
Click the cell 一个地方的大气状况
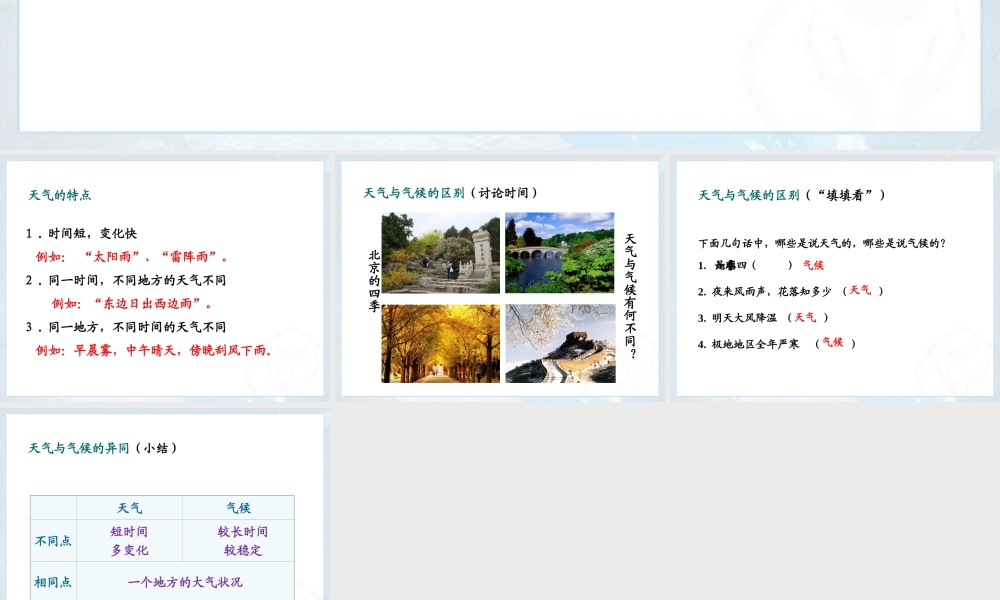pos(185,582)
